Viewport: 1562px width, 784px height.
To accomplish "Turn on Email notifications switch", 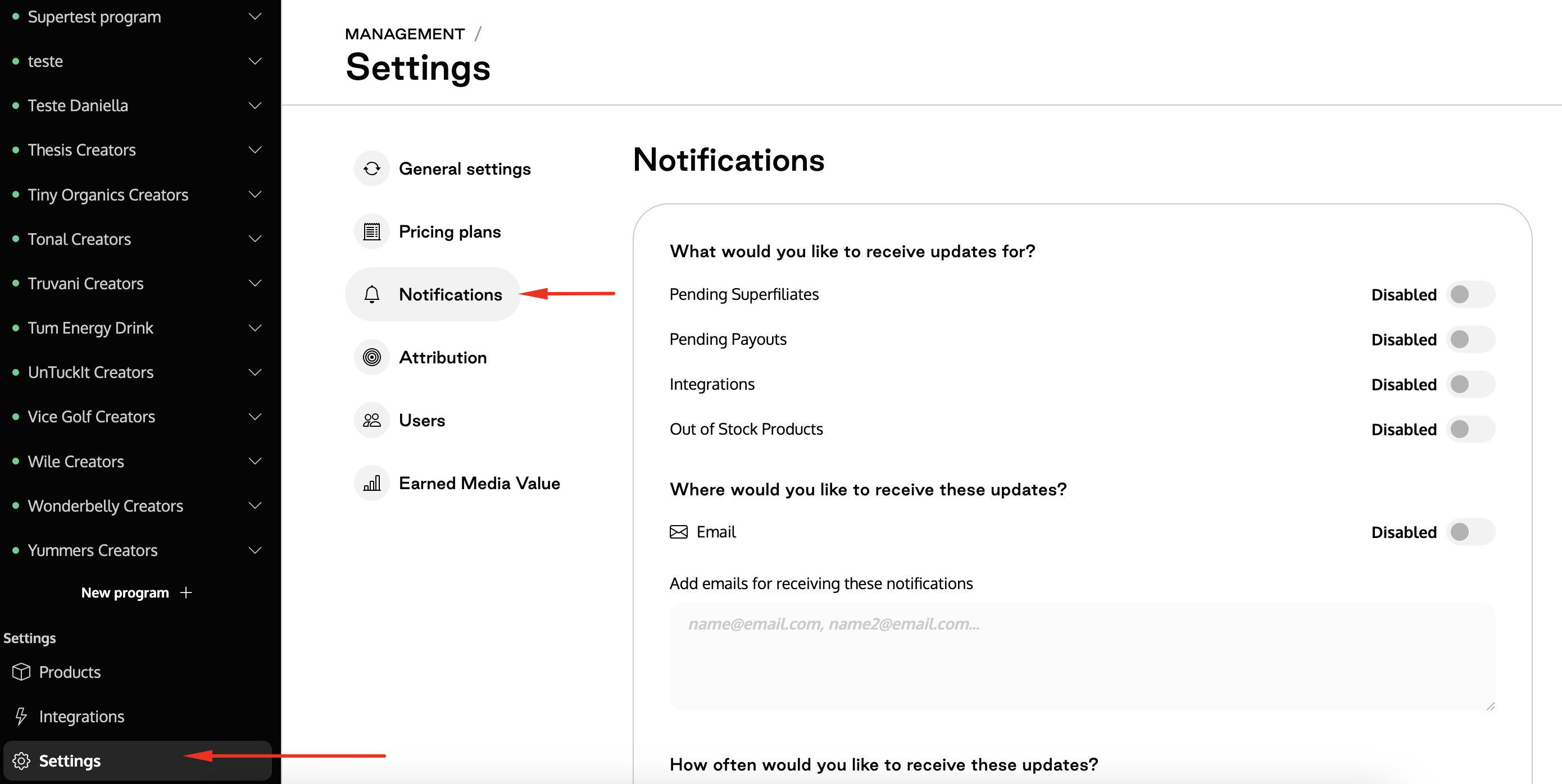I will pyautogui.click(x=1470, y=532).
